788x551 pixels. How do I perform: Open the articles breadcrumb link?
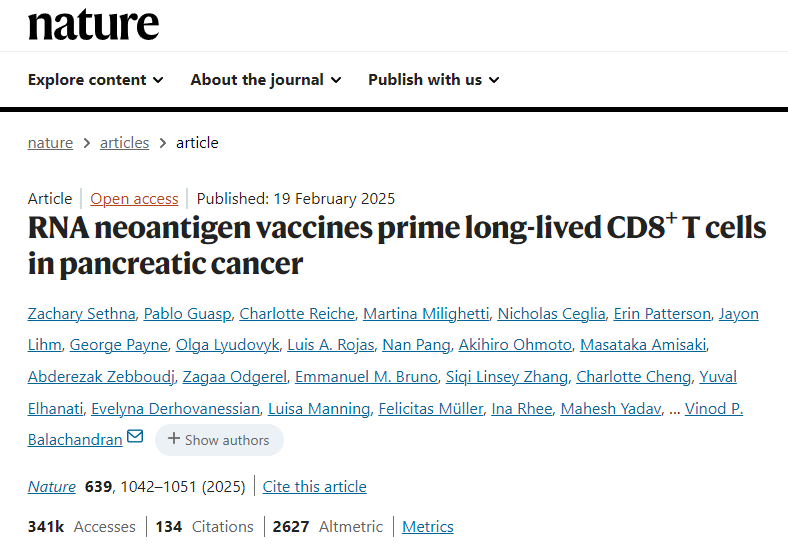point(124,142)
